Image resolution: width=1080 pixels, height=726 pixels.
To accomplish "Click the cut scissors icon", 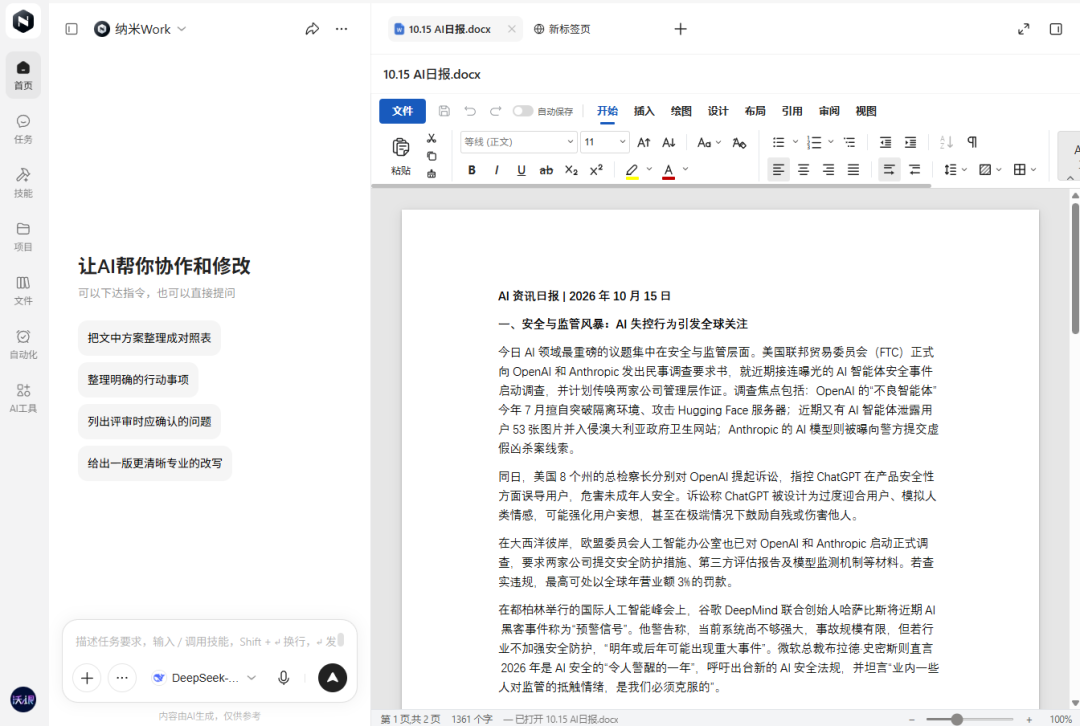I will [x=432, y=138].
